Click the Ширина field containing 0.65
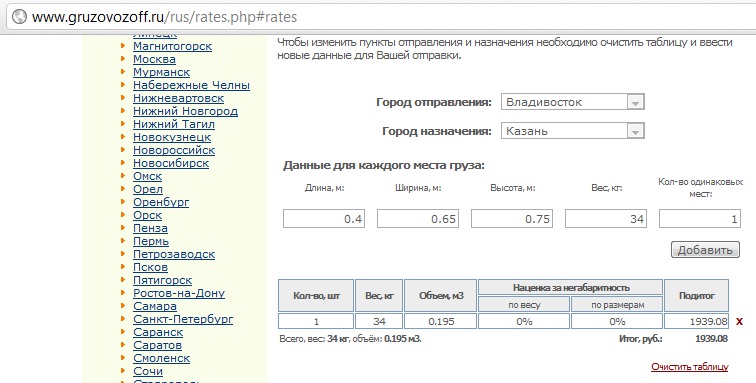The height and width of the screenshot is (383, 756). coord(418,219)
